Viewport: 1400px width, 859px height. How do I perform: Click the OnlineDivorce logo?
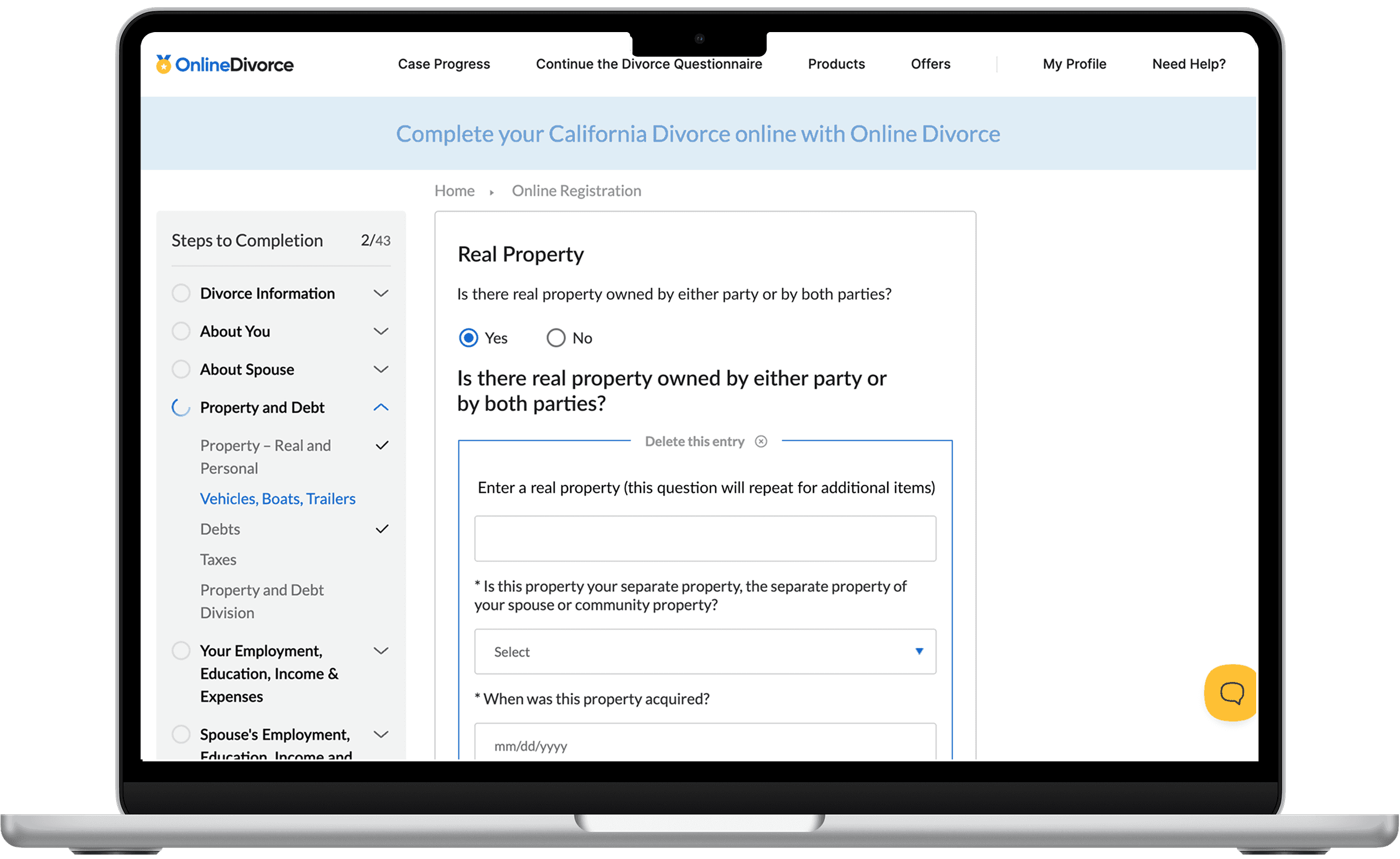click(225, 64)
